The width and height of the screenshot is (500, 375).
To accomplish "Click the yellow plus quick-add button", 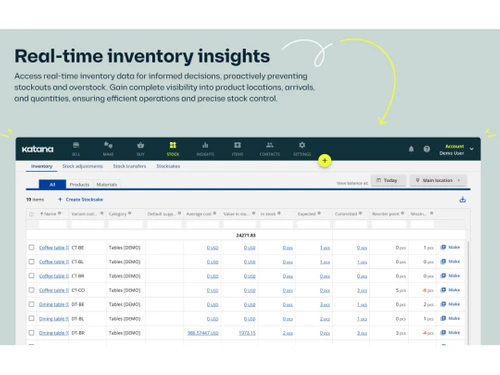I will (324, 161).
